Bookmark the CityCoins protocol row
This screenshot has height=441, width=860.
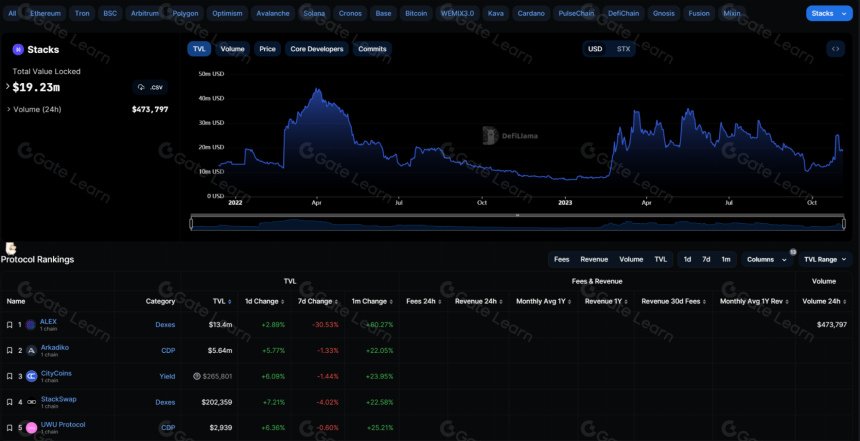click(x=9, y=376)
